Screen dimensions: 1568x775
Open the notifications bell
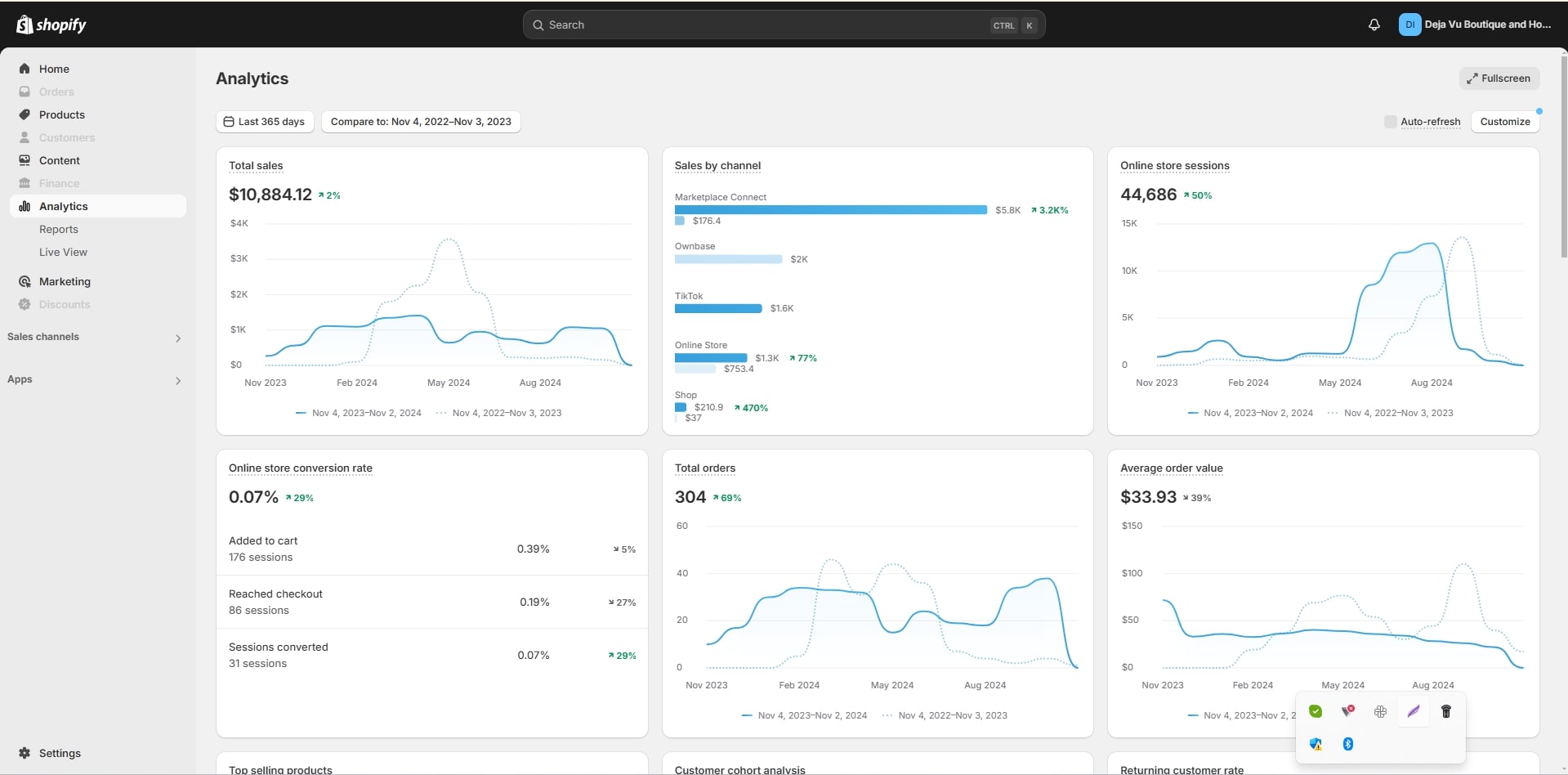(x=1374, y=25)
